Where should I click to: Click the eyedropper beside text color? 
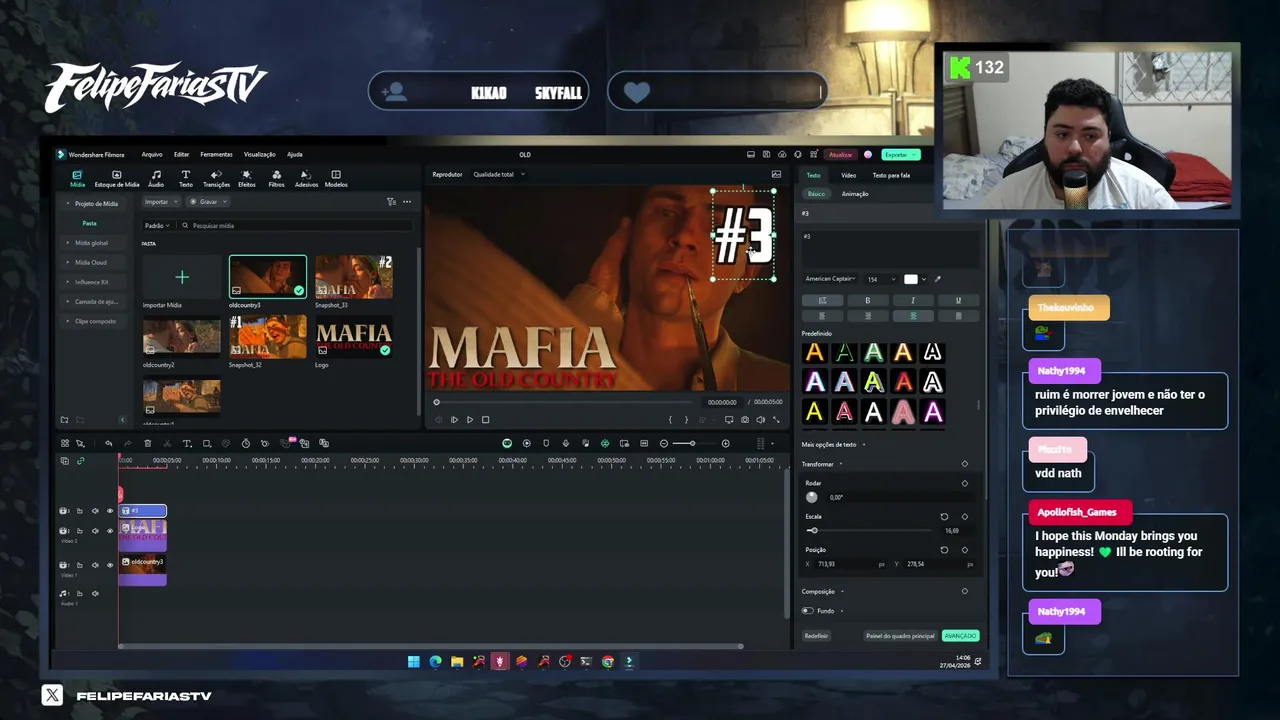[x=937, y=279]
